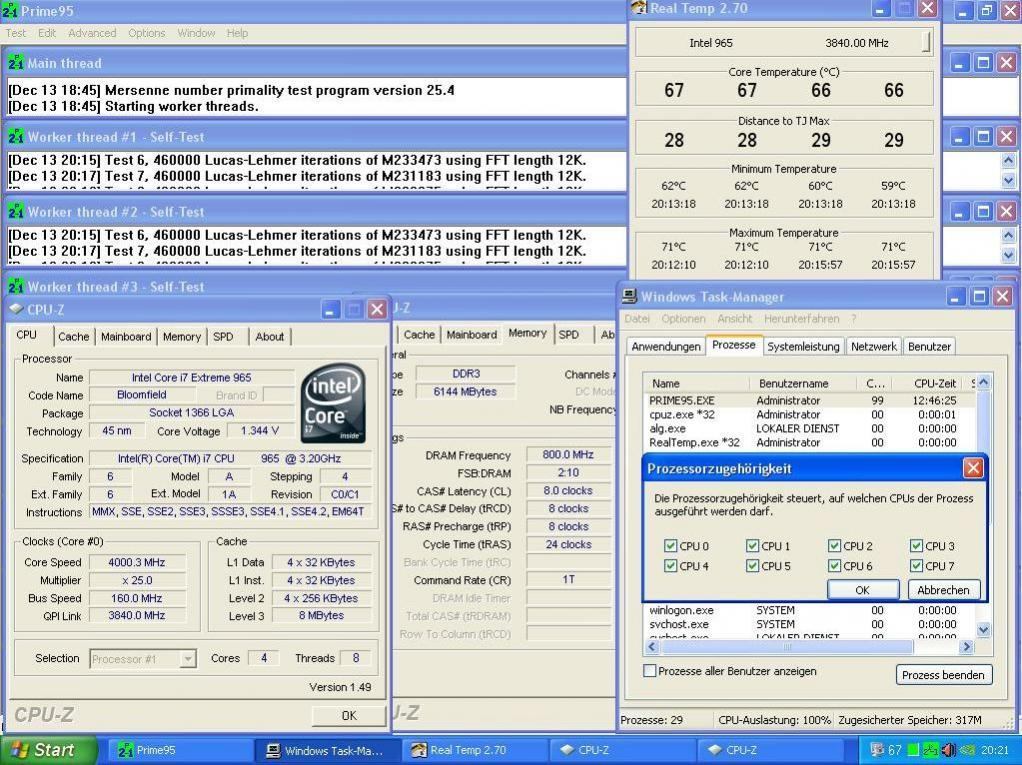Open the Options menu in Prime95
The width and height of the screenshot is (1022, 765).
coord(147,33)
